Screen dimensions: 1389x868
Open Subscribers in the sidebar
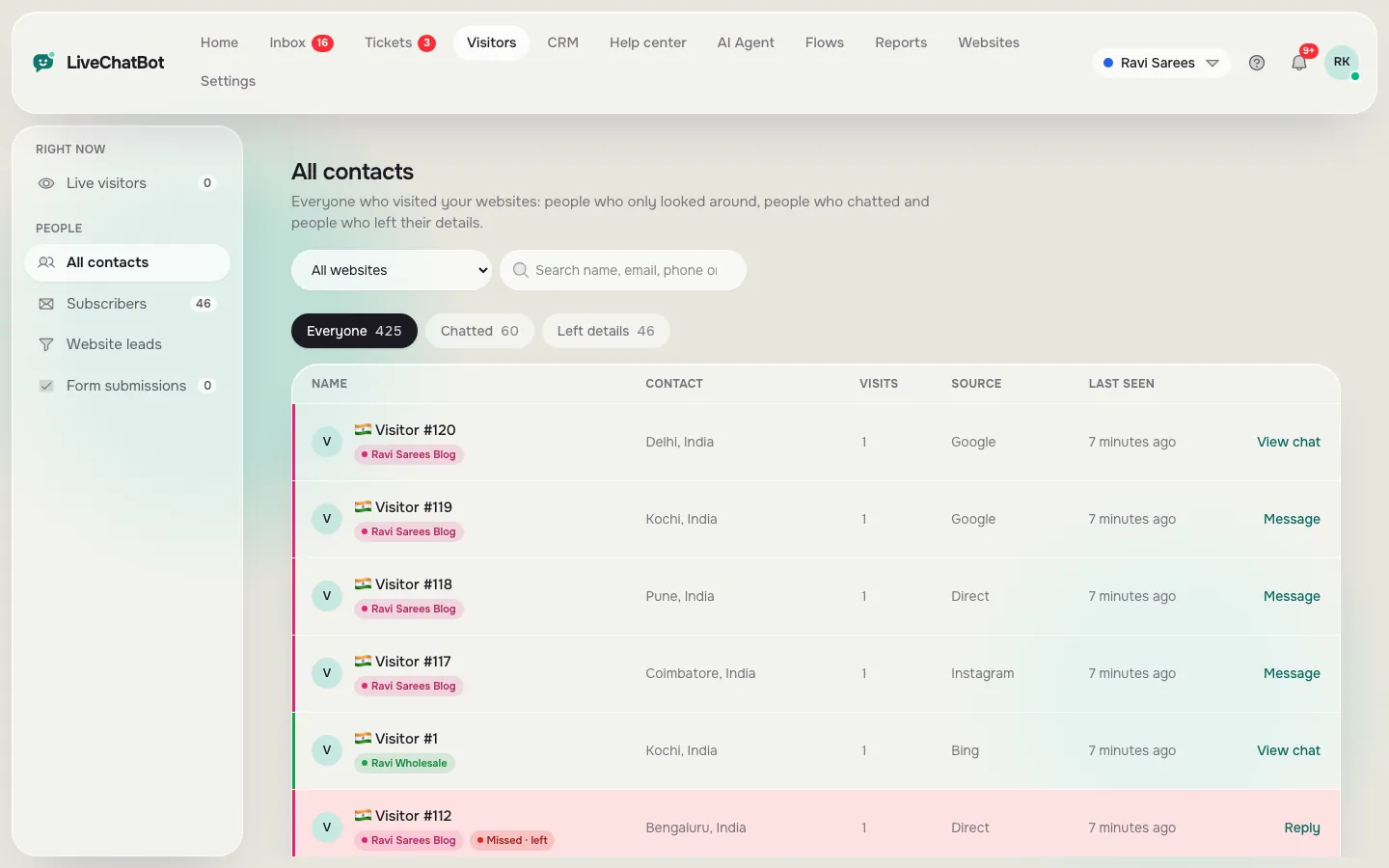tap(126, 304)
